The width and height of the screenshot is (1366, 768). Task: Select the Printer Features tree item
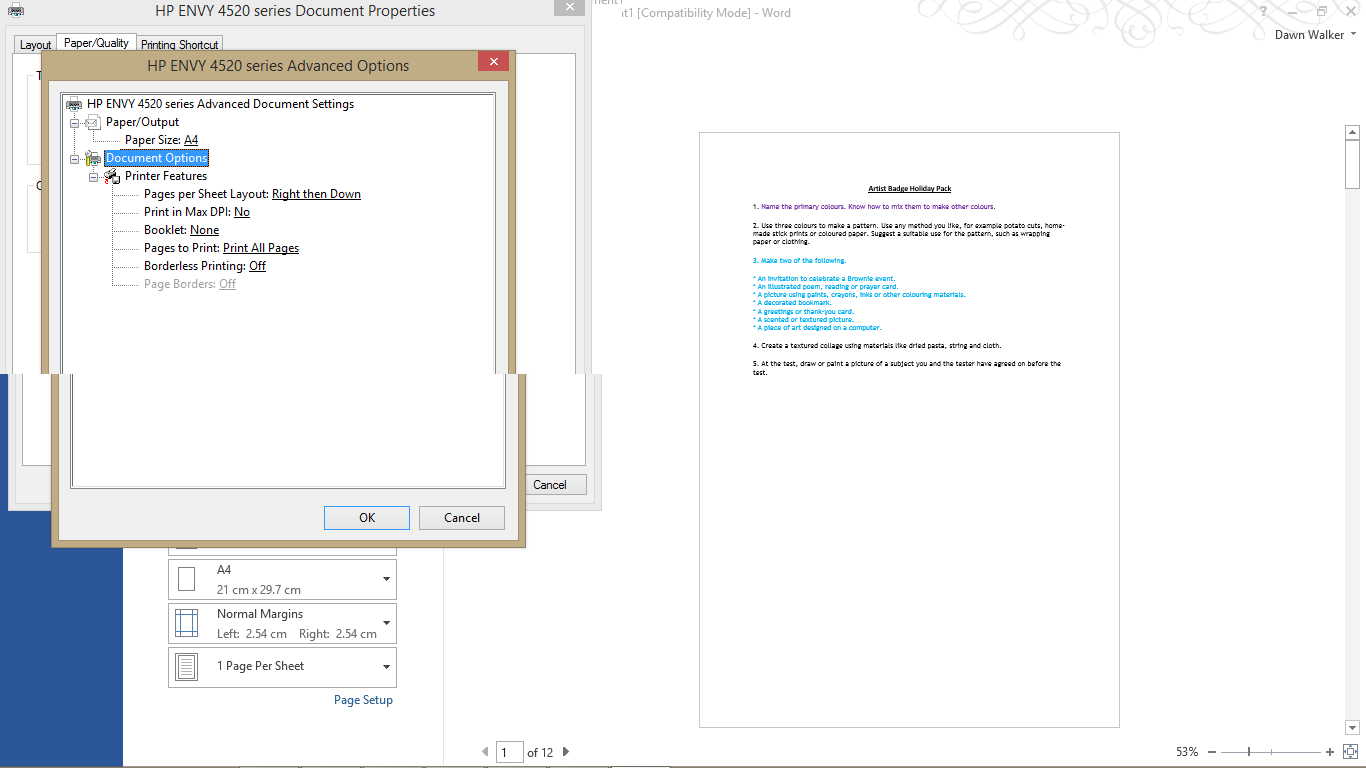[x=166, y=176]
